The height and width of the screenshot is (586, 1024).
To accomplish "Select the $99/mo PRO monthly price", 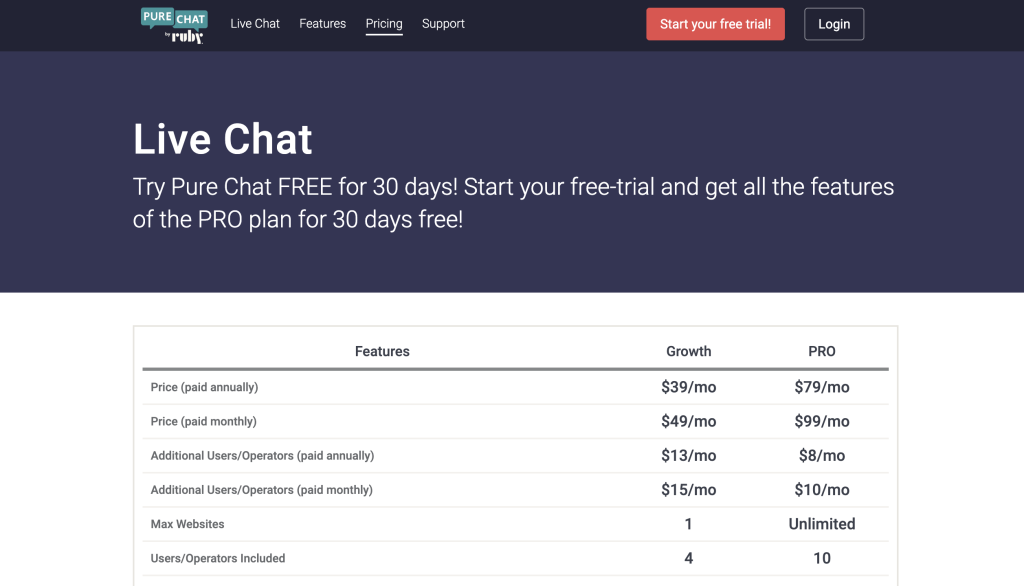I will [822, 421].
